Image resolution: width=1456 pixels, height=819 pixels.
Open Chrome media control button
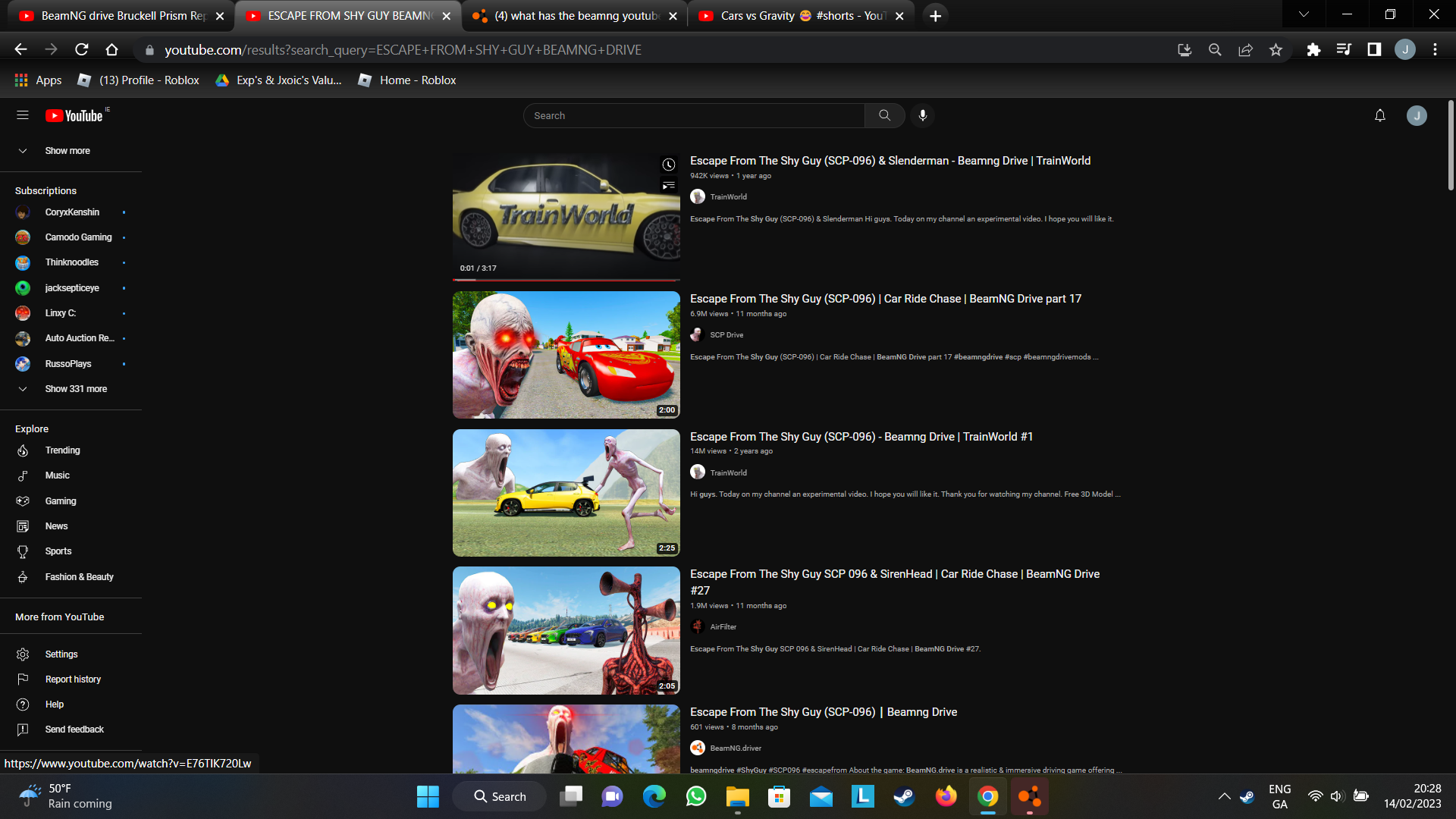(x=1344, y=49)
